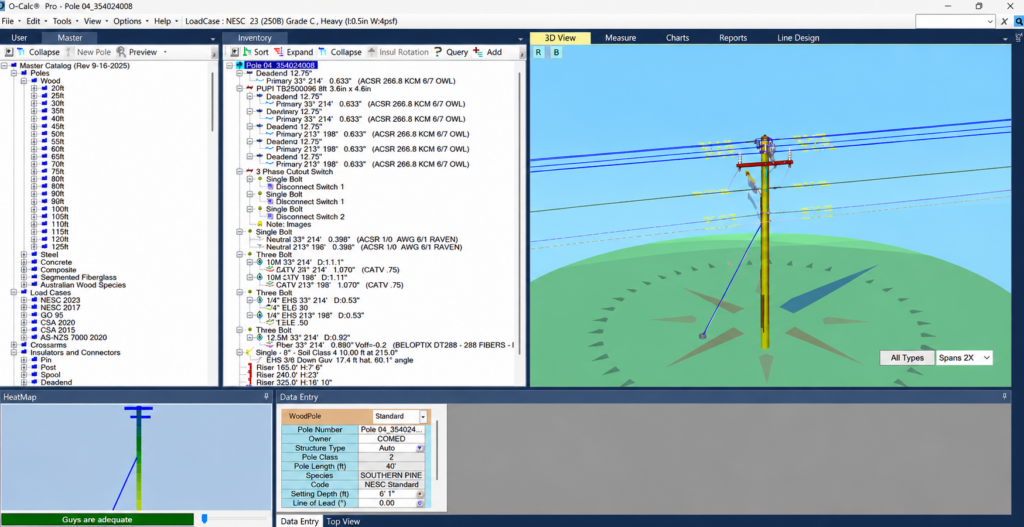Click the LoadCase NESC 23 Grade C label
Image resolution: width=1024 pixels, height=527 pixels.
pyautogui.click(x=291, y=22)
